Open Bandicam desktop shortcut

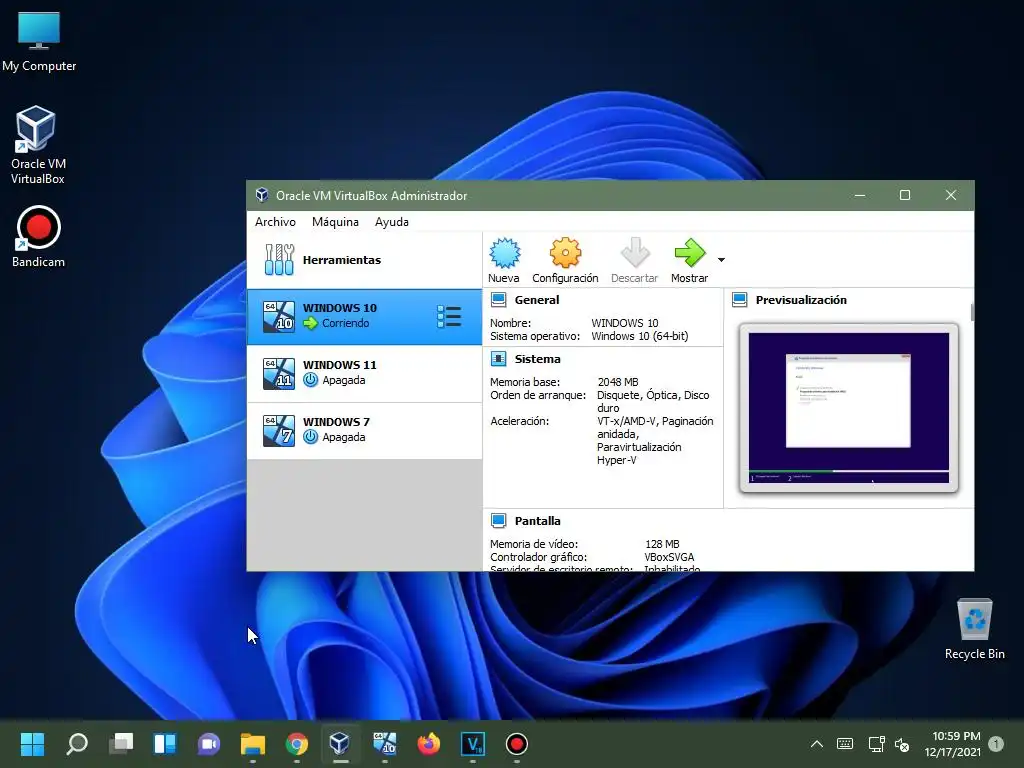pyautogui.click(x=38, y=236)
